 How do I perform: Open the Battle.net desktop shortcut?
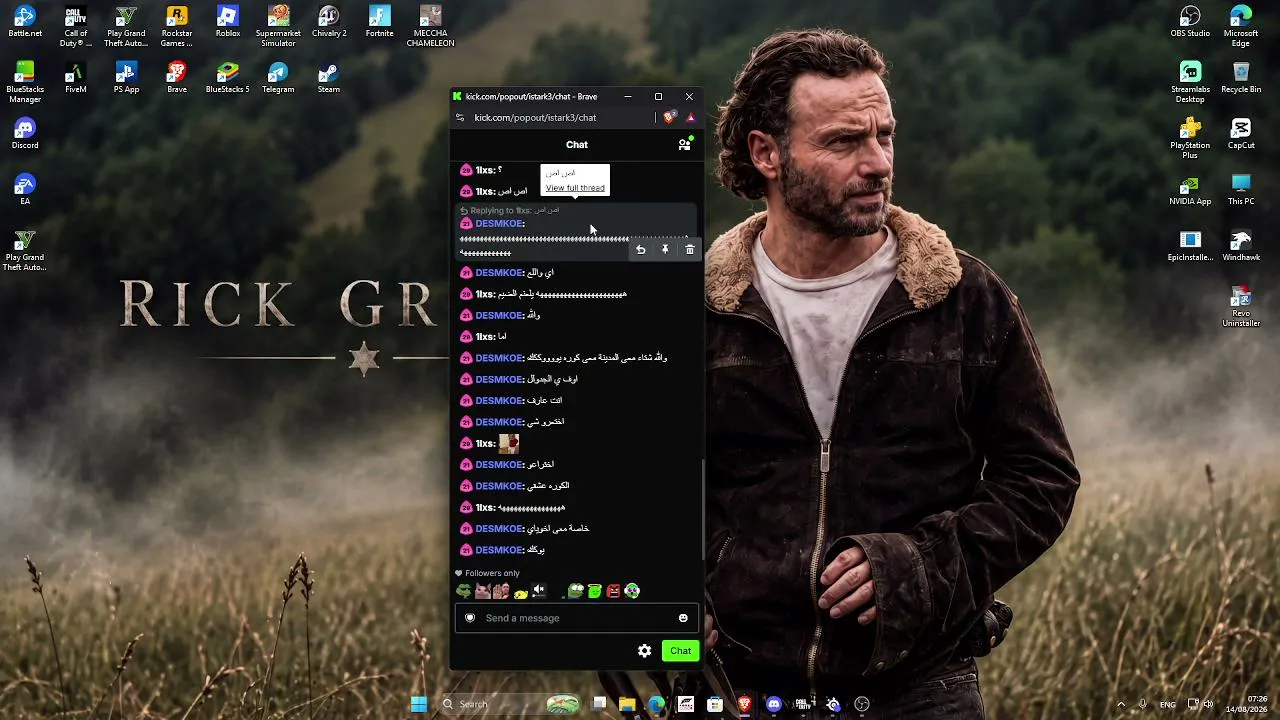tap(25, 22)
